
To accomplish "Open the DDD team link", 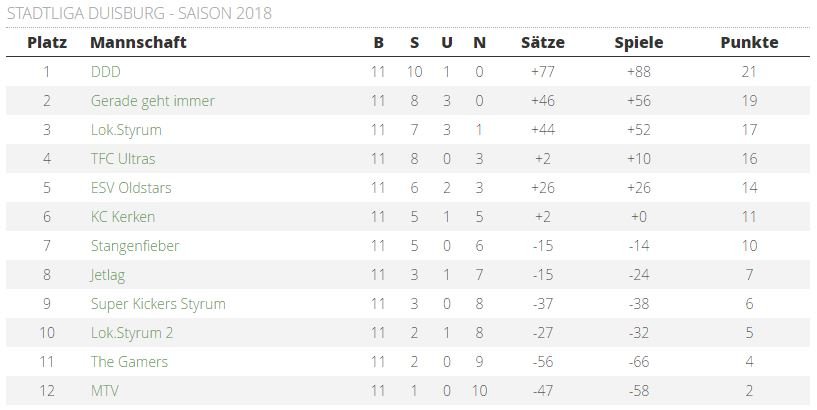I will tap(105, 72).
